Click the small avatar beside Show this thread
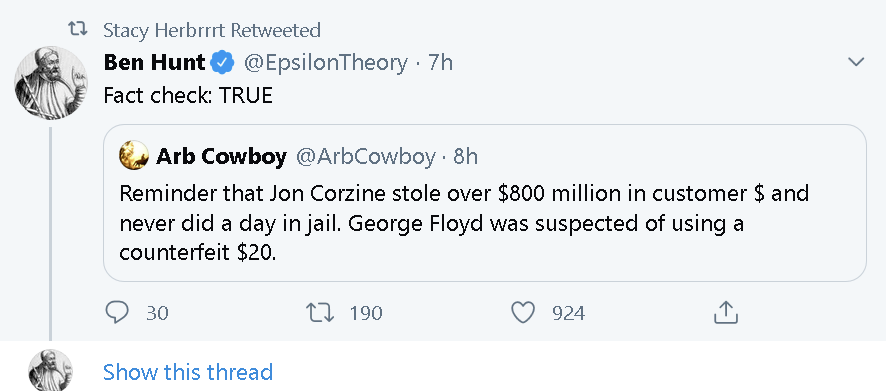This screenshot has height=391, width=886. [50, 370]
